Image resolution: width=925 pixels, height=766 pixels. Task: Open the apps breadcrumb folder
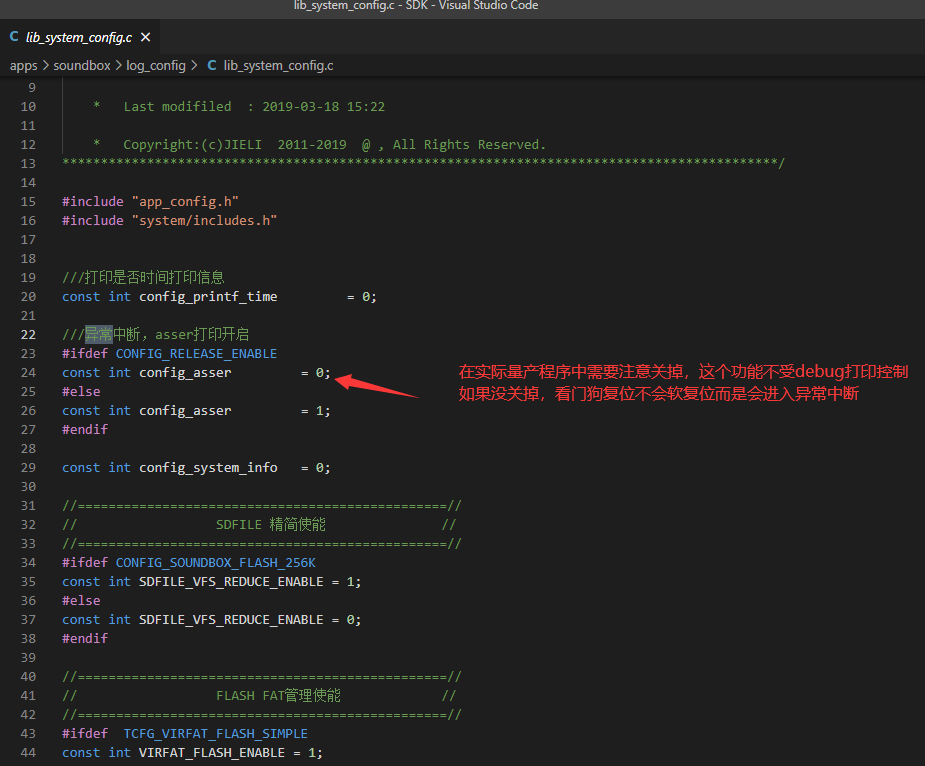pyautogui.click(x=24, y=66)
